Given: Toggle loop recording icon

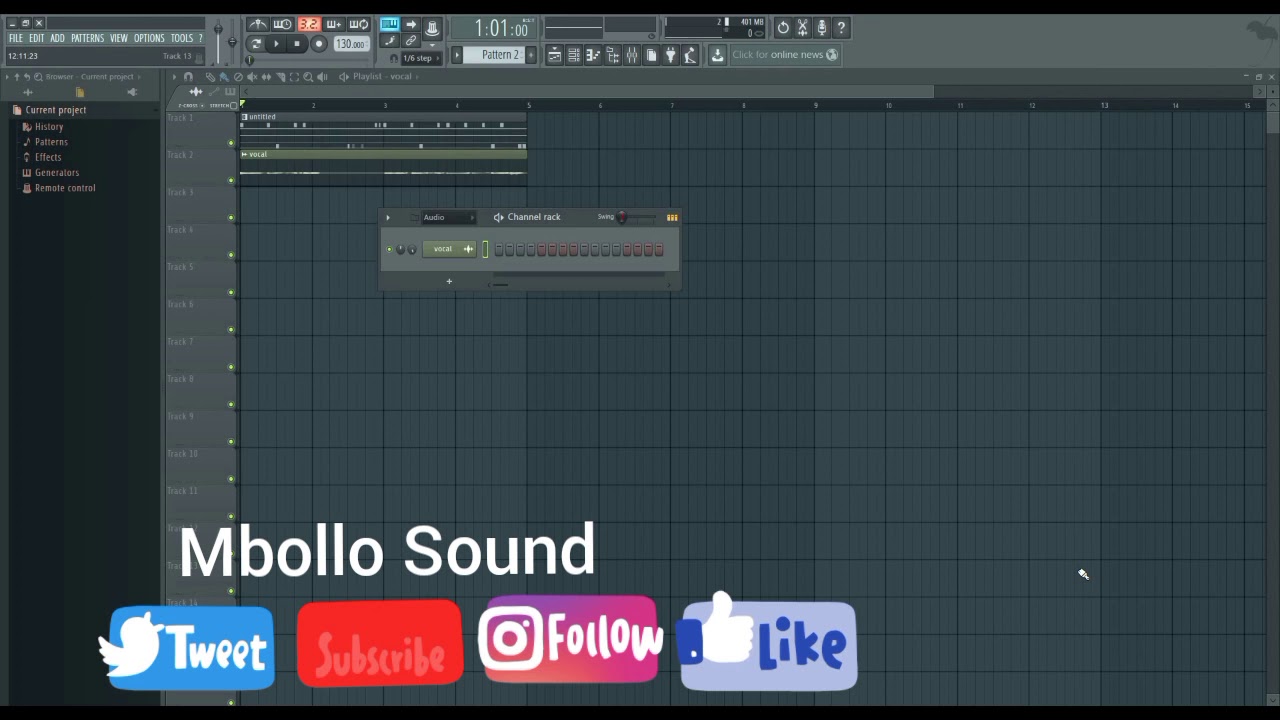Looking at the screenshot, I should point(359,24).
